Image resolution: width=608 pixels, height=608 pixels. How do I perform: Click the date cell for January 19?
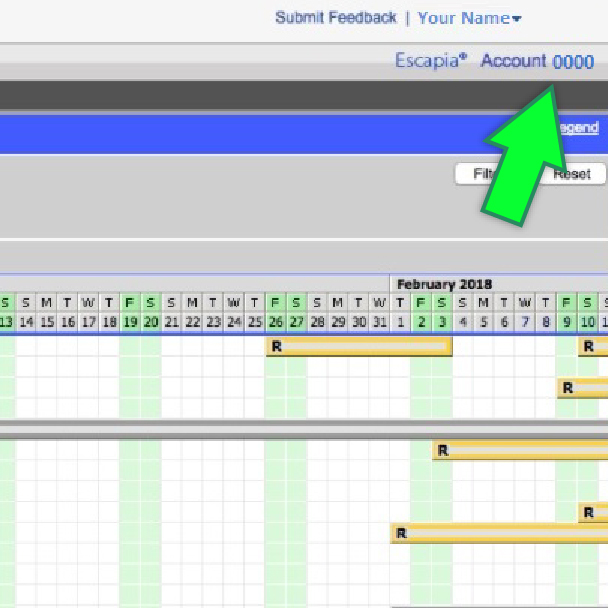(129, 322)
